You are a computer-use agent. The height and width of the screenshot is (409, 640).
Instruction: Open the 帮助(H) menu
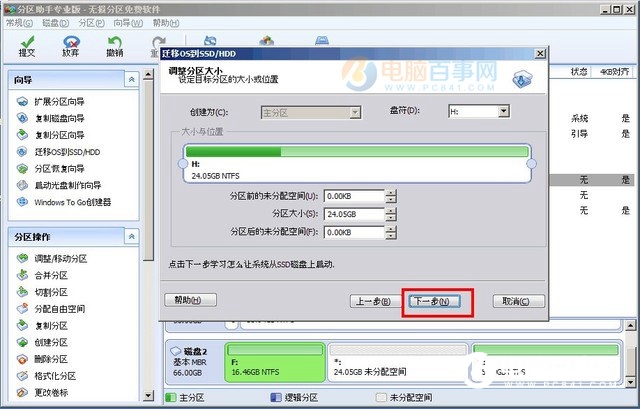point(166,23)
